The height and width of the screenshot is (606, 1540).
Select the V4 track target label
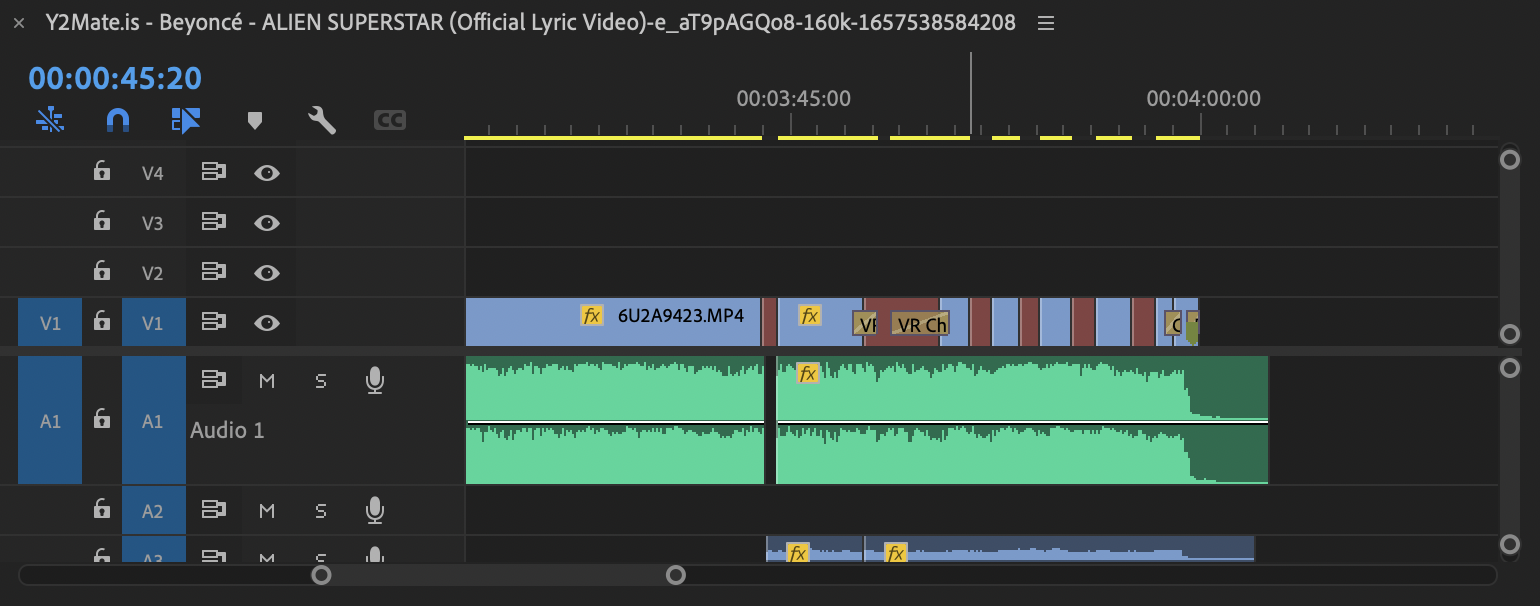(153, 173)
